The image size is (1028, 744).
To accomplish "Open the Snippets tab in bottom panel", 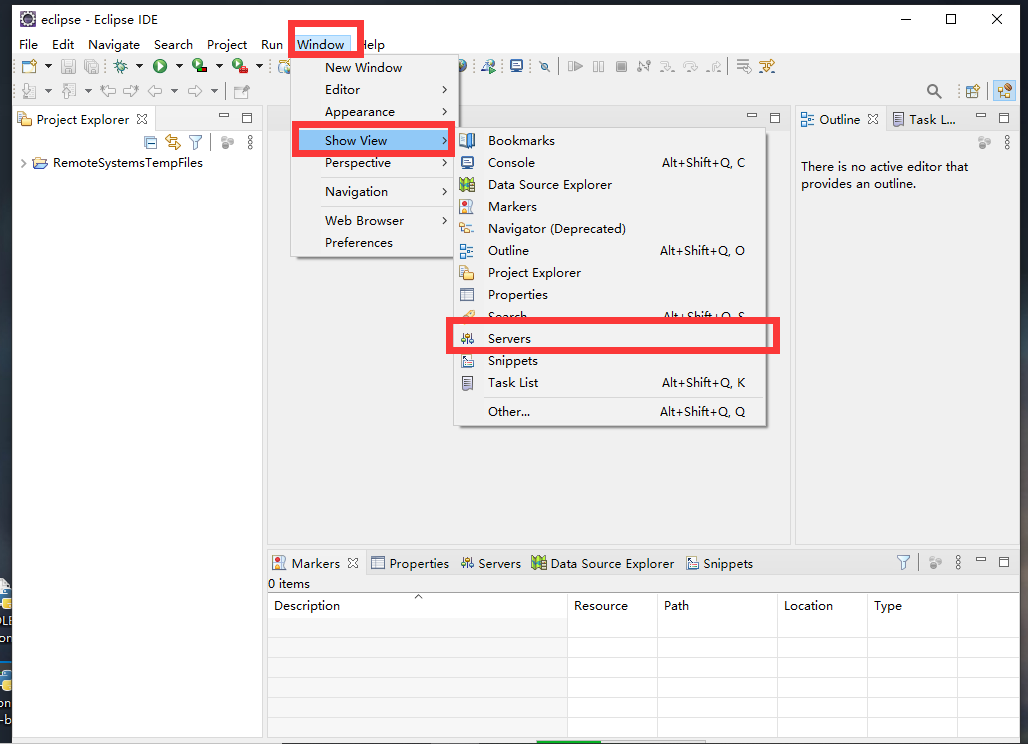I will [x=719, y=563].
